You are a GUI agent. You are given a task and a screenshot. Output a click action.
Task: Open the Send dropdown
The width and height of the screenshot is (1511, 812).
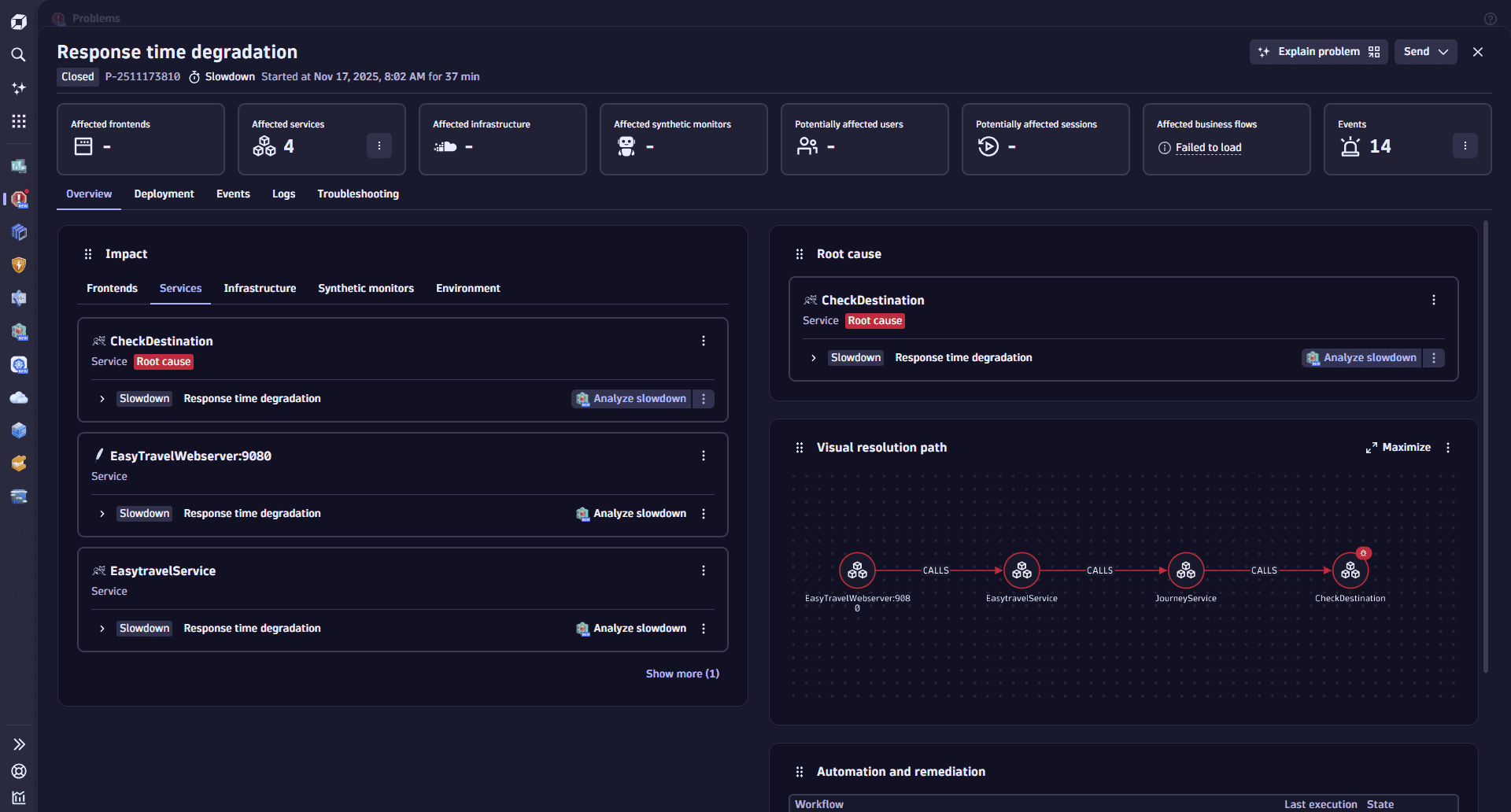coord(1425,52)
